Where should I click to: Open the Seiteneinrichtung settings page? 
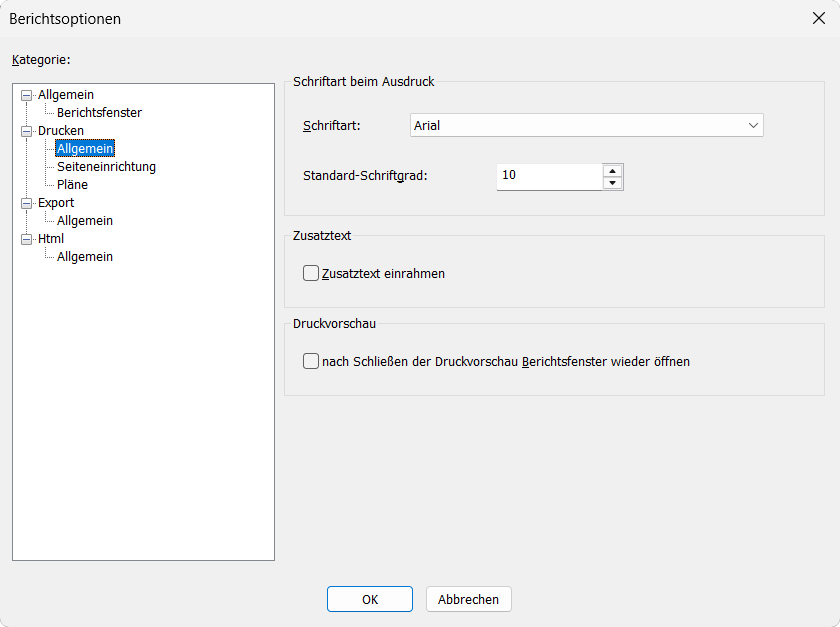(x=106, y=167)
